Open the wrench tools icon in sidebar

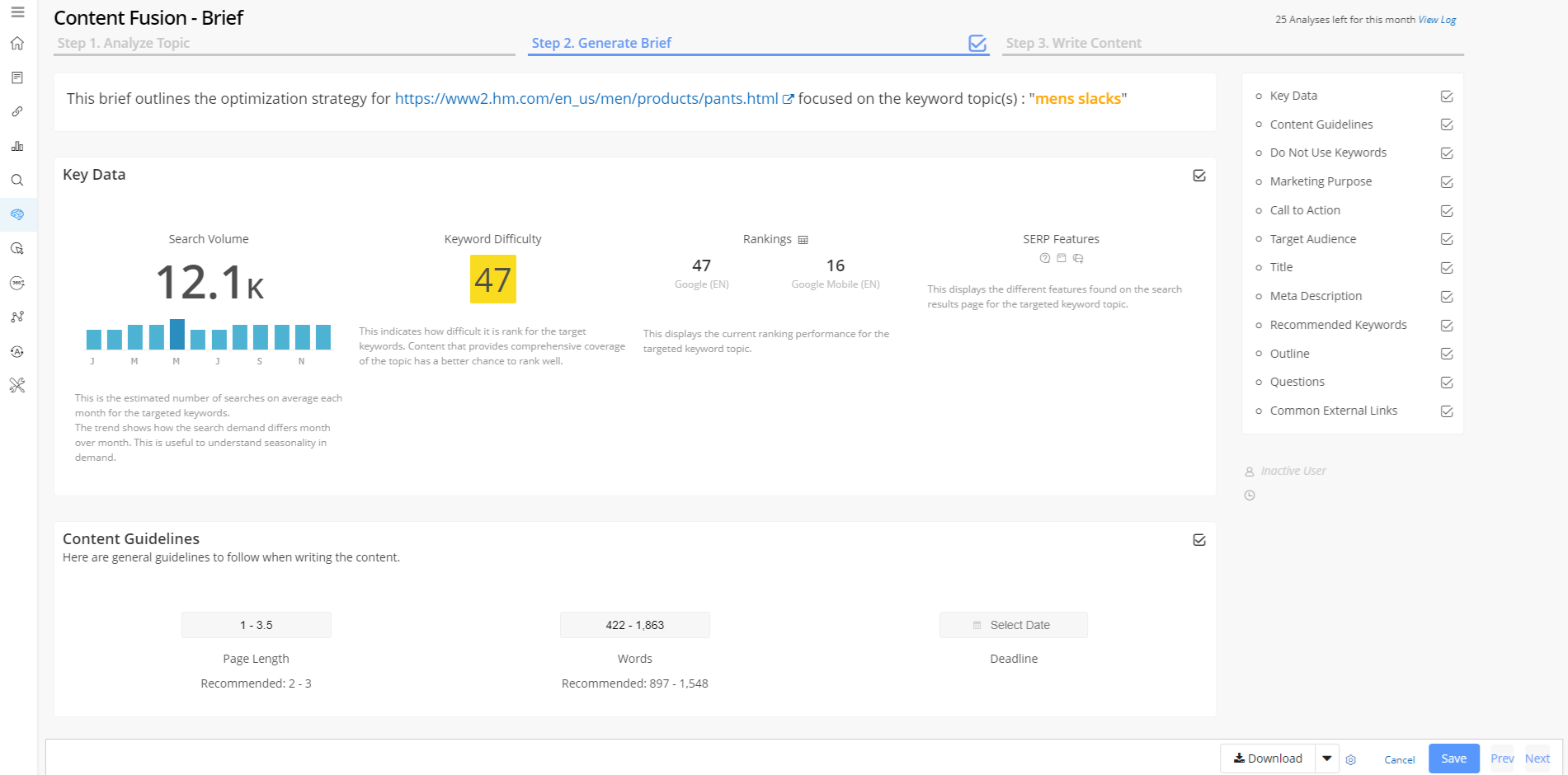coord(17,385)
